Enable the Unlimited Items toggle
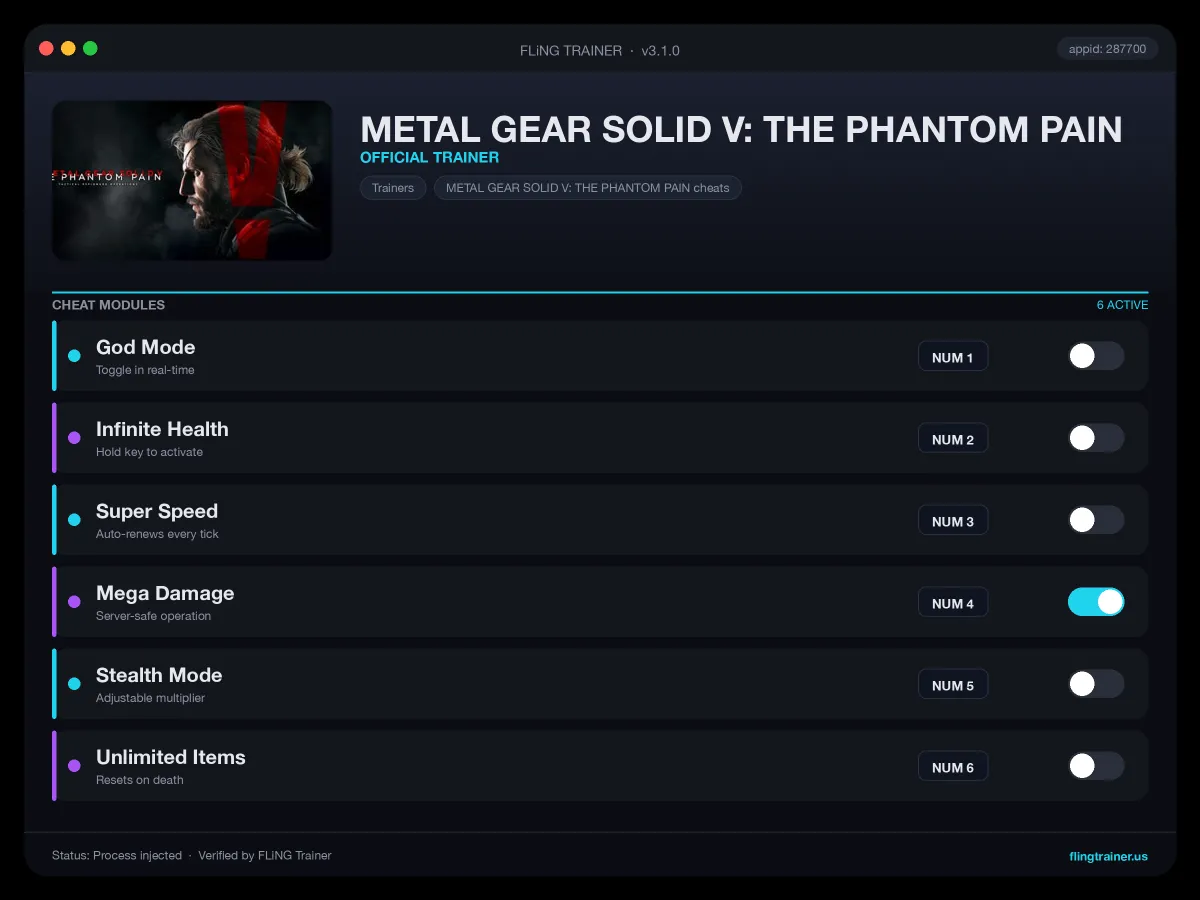The height and width of the screenshot is (900, 1200). pos(1096,766)
